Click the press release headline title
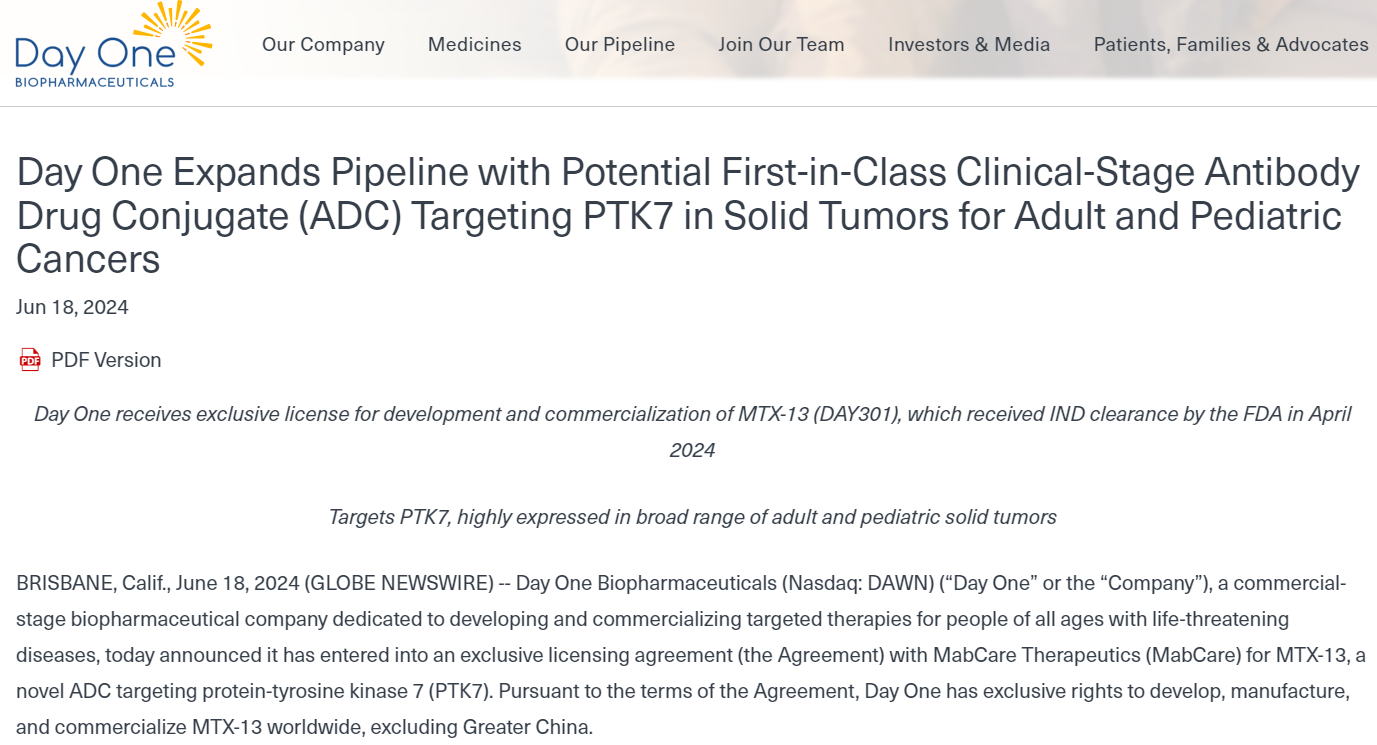1377x745 pixels. [x=688, y=216]
